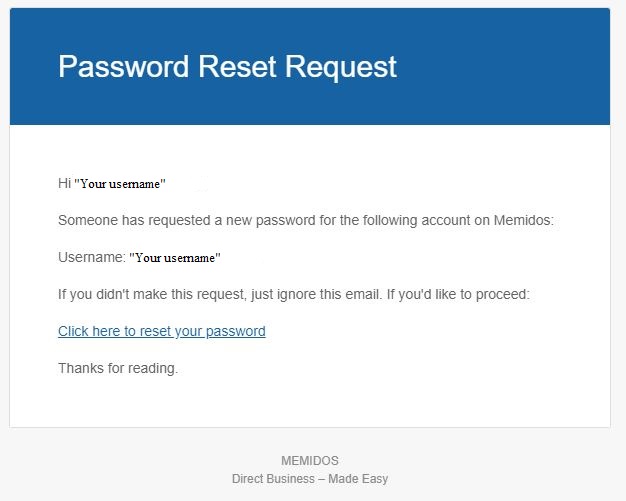Click the word Password in the header title
This screenshot has width=626, height=501.
tap(124, 66)
